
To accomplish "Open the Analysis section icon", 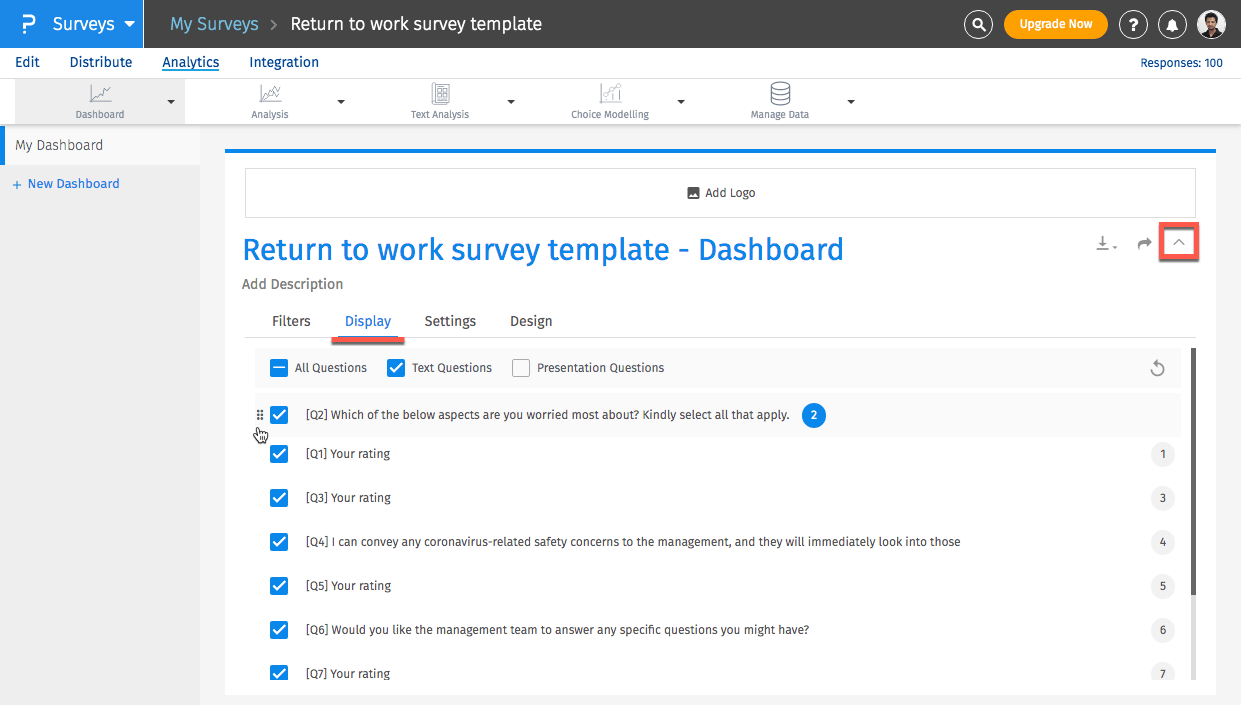I will pos(269,95).
